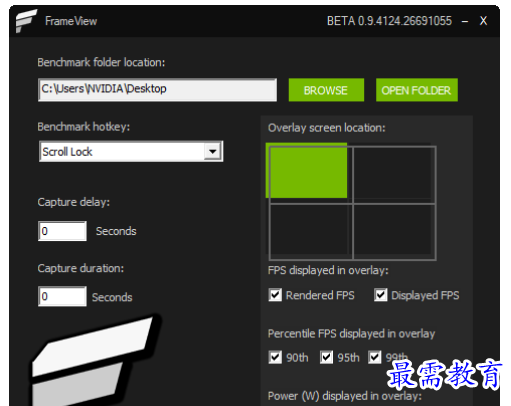Click the BROWSE button
Viewport: 511px width, 406px height.
click(x=326, y=90)
